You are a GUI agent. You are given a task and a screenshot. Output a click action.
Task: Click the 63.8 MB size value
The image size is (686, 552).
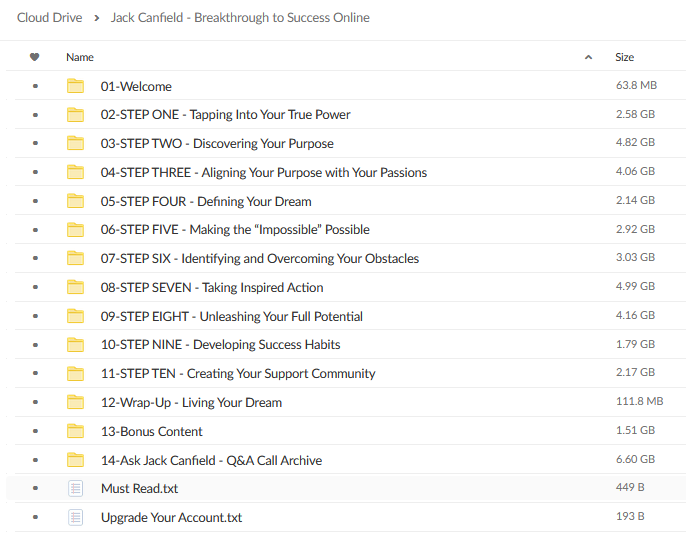tap(636, 85)
